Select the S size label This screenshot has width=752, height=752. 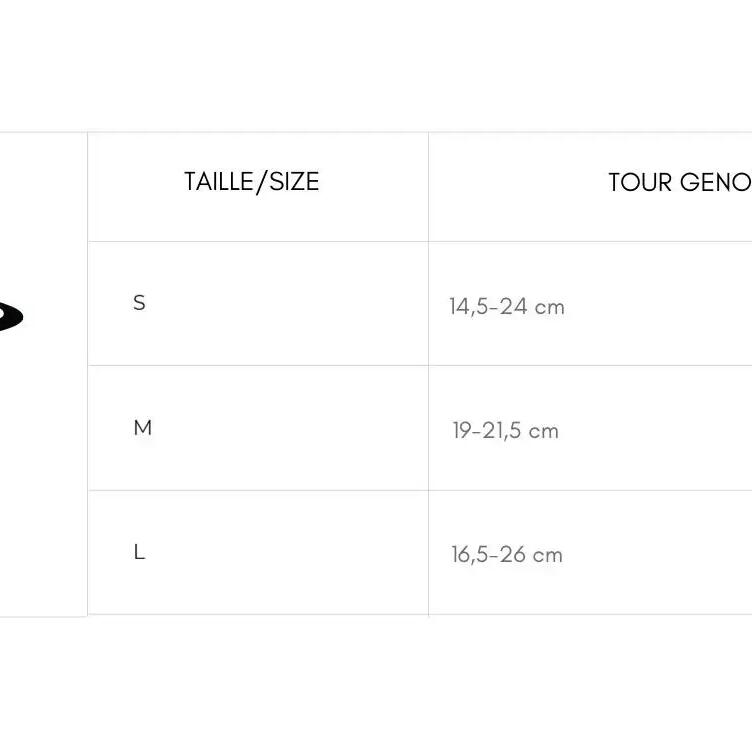139,303
